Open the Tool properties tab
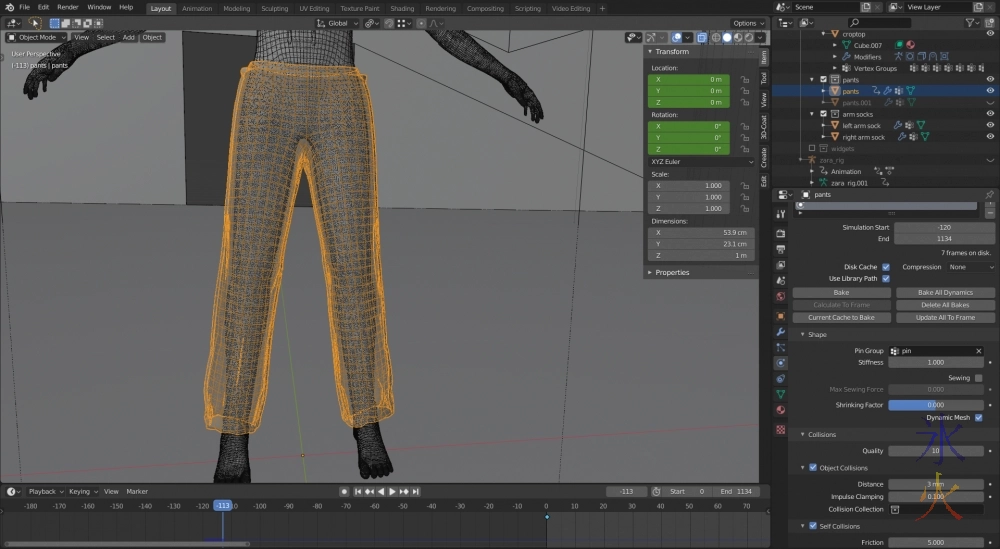The width and height of the screenshot is (1000, 549). [x=781, y=214]
